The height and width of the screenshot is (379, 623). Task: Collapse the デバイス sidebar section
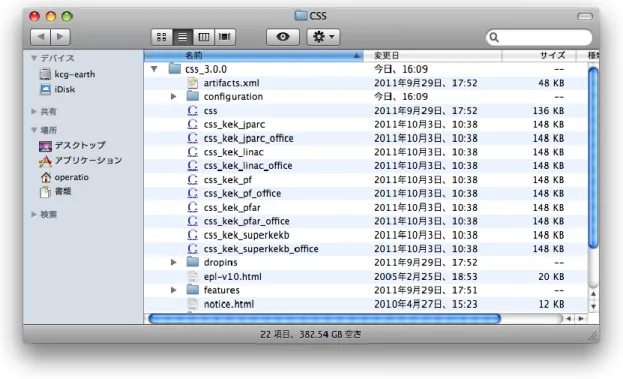point(34,58)
